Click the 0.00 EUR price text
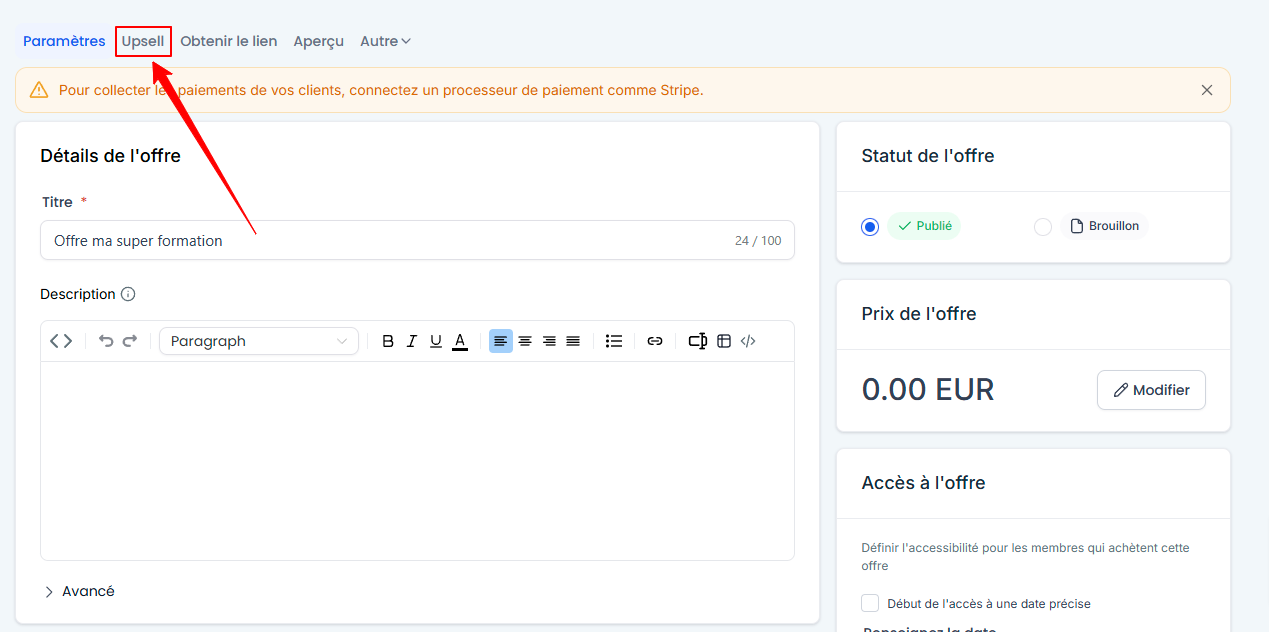Image resolution: width=1269 pixels, height=632 pixels. 928,389
